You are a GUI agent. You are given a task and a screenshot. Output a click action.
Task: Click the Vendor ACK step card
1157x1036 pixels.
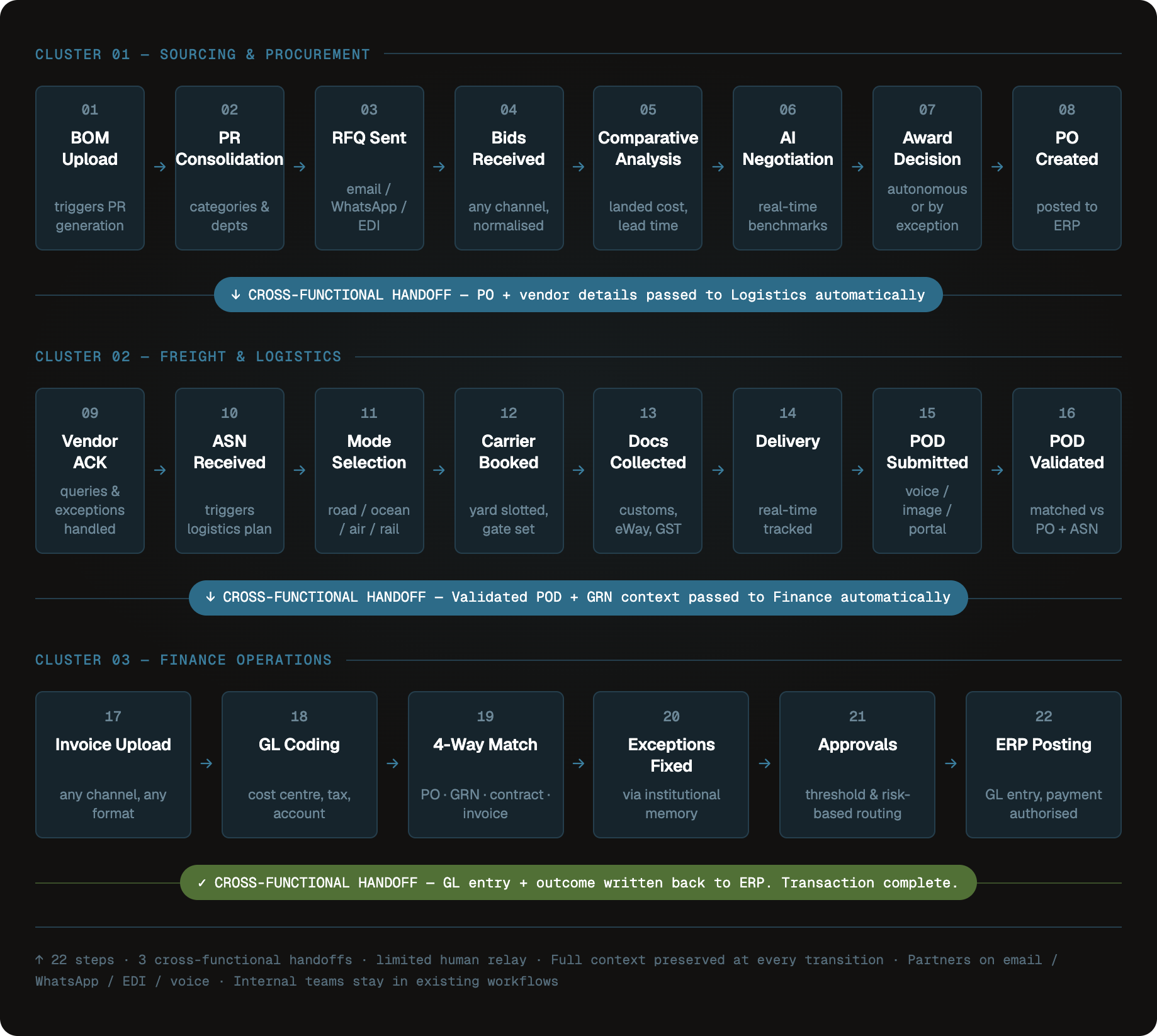90,471
